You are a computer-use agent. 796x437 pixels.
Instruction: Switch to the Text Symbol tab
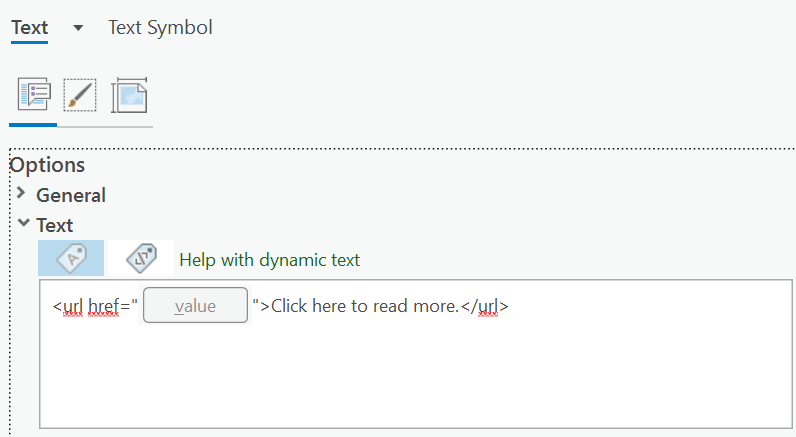[x=160, y=28]
